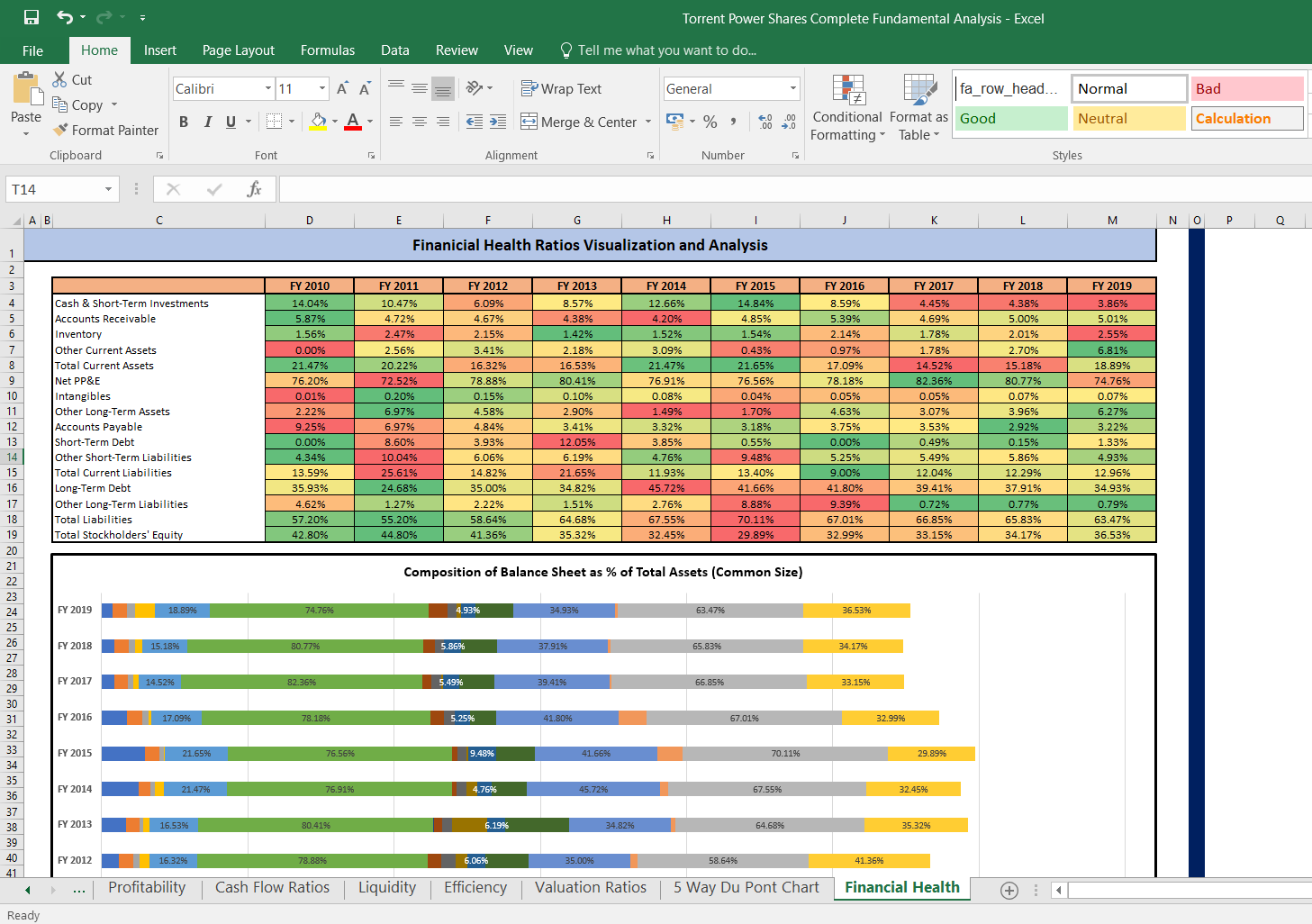Open the General number format dropdown
The width and height of the screenshot is (1312, 924).
793,88
